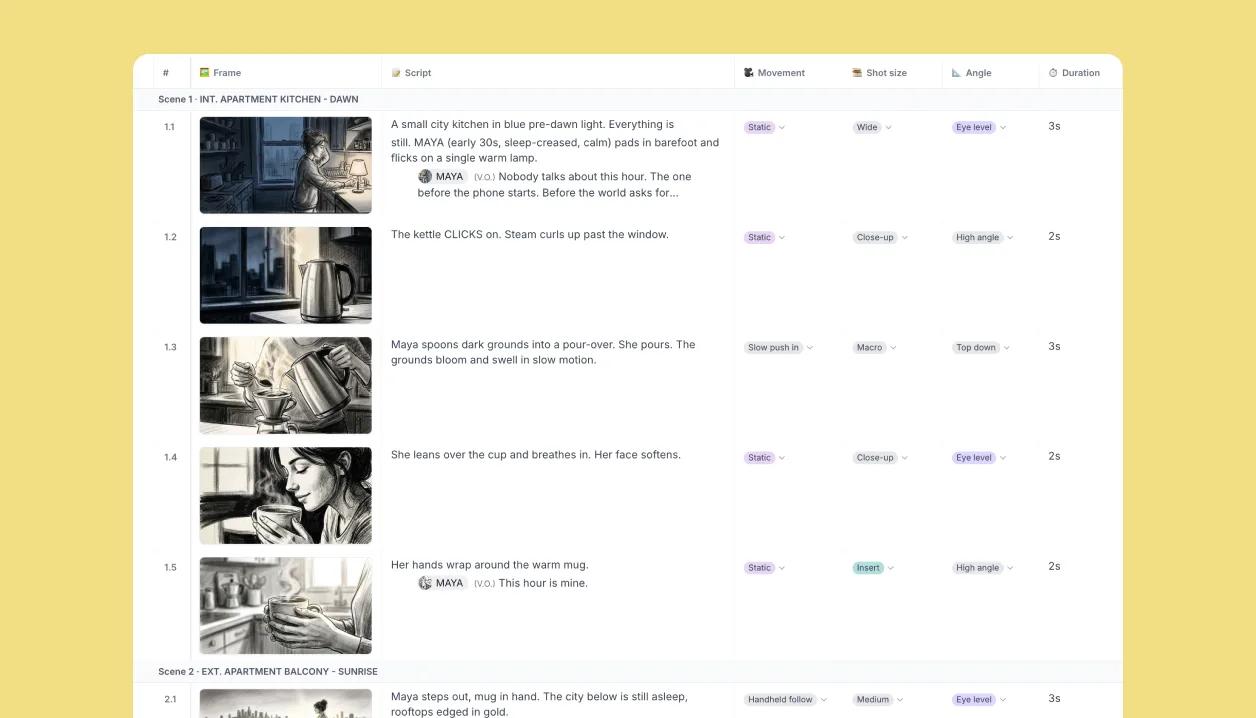Click the Script column header
The height and width of the screenshot is (718, 1256).
(x=418, y=73)
